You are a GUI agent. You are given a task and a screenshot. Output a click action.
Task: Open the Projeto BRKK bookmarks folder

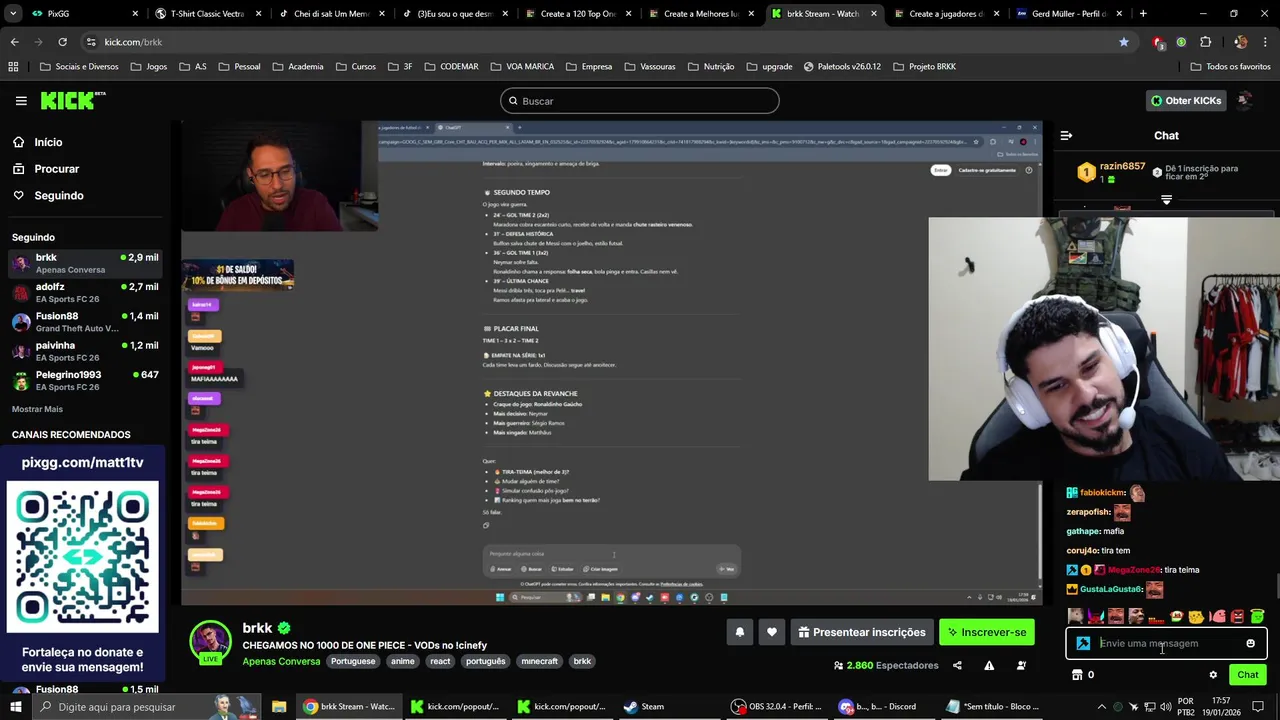(x=924, y=67)
